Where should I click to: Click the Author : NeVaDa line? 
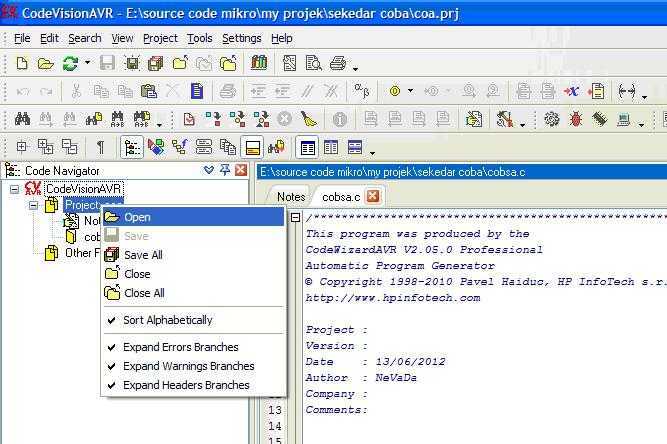point(361,378)
